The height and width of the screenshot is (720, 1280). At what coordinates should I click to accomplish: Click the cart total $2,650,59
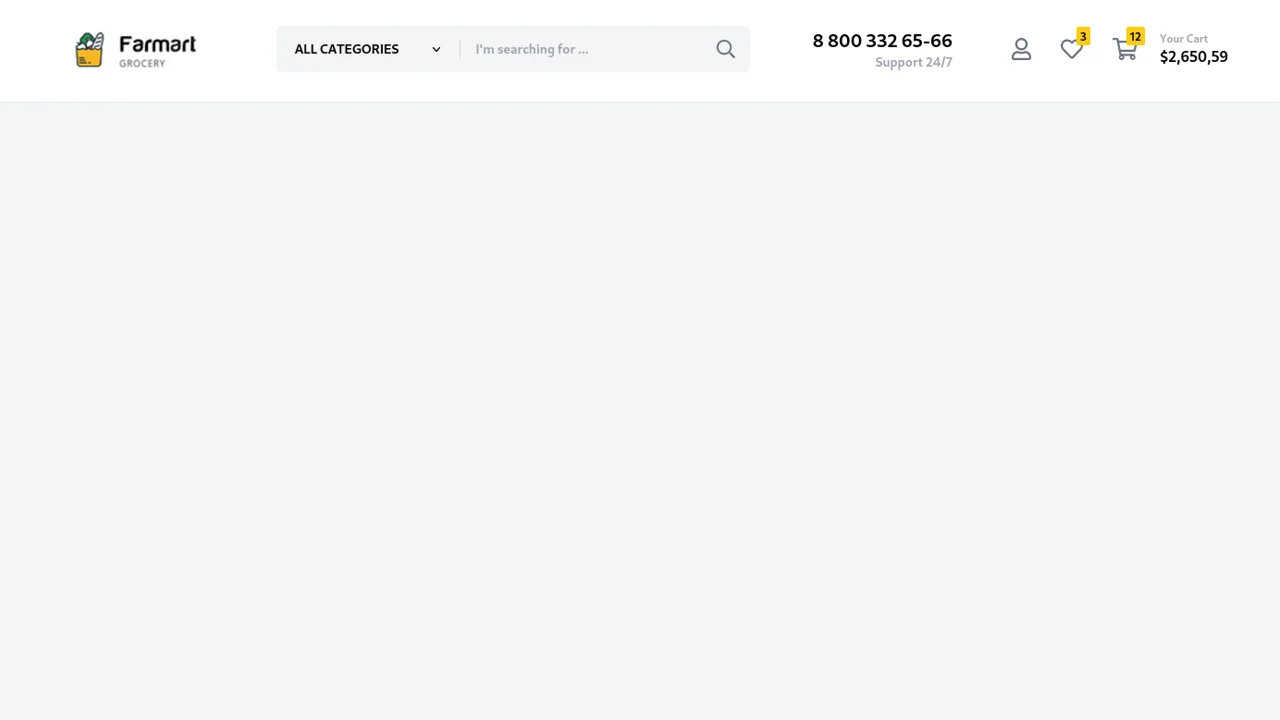(x=1194, y=57)
